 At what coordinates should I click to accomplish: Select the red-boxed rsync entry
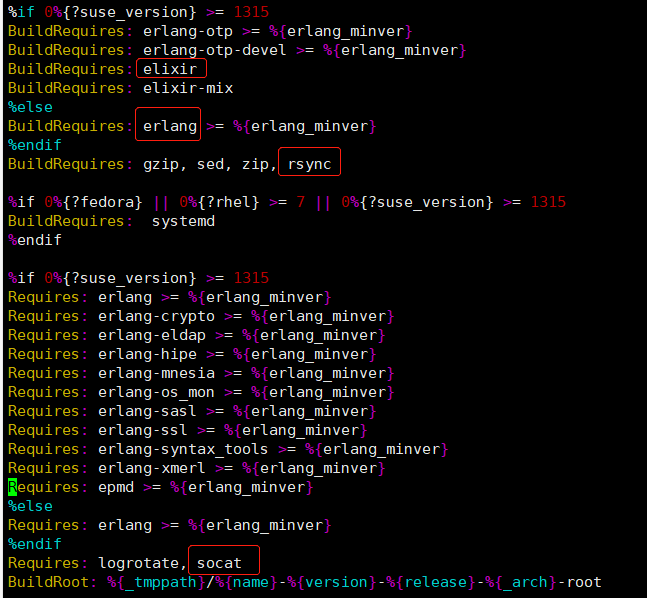pyautogui.click(x=310, y=164)
